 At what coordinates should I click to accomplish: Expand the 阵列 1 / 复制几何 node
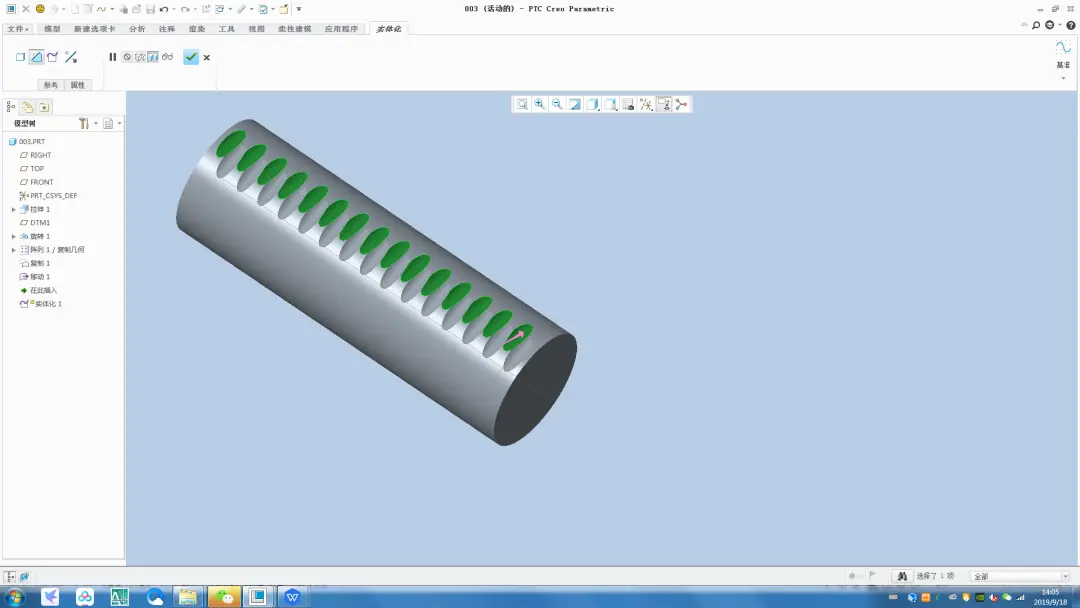click(x=14, y=250)
